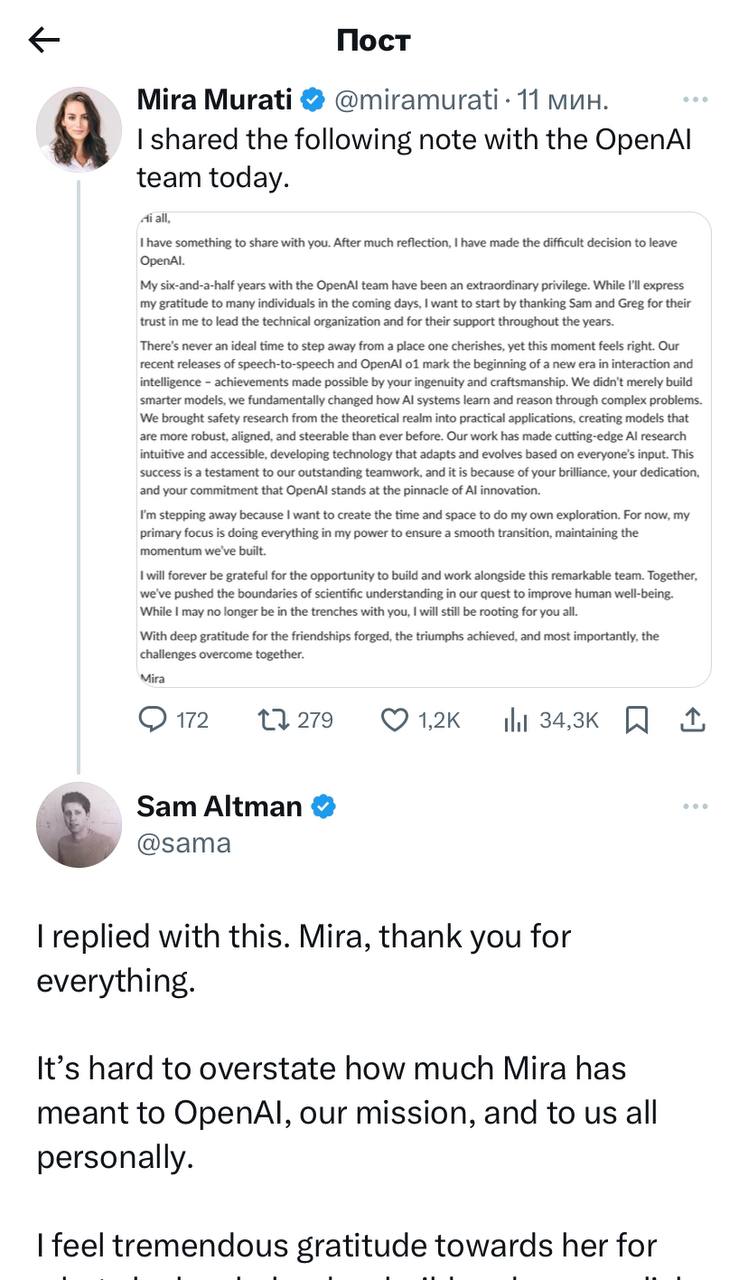Open Sam Altman's profile avatar
The image size is (748, 1280).
click(x=79, y=824)
